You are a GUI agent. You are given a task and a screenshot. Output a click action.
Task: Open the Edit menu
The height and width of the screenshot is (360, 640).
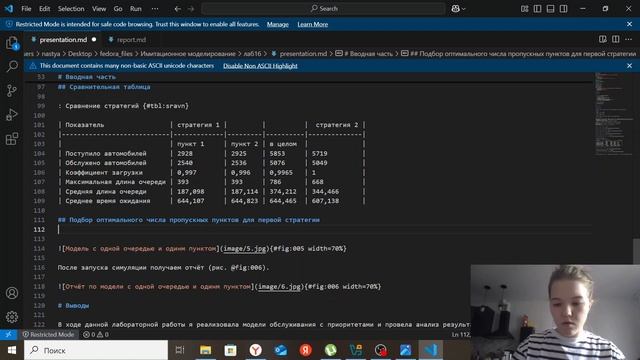pyautogui.click(x=44, y=9)
